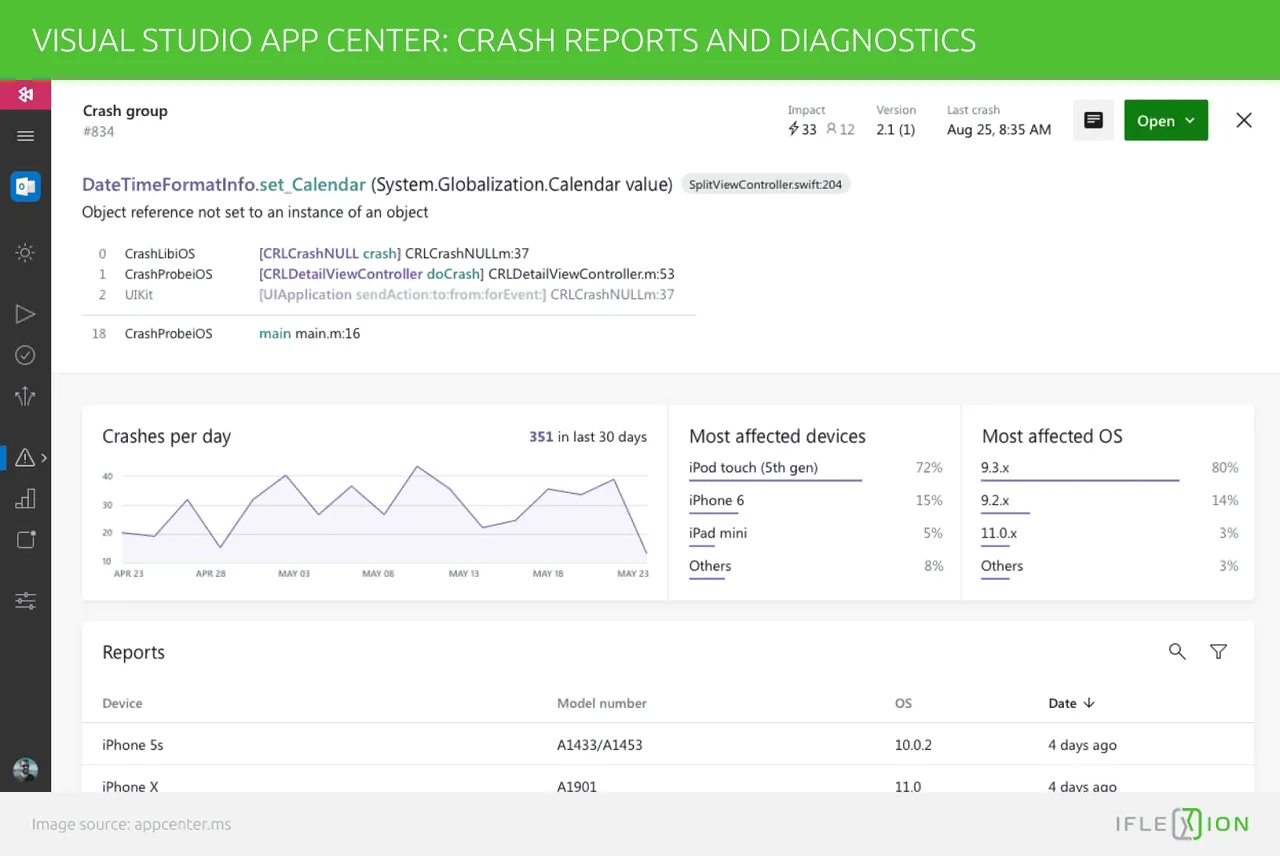Image resolution: width=1280 pixels, height=856 pixels.
Task: Close the crash group panel
Action: (1243, 120)
